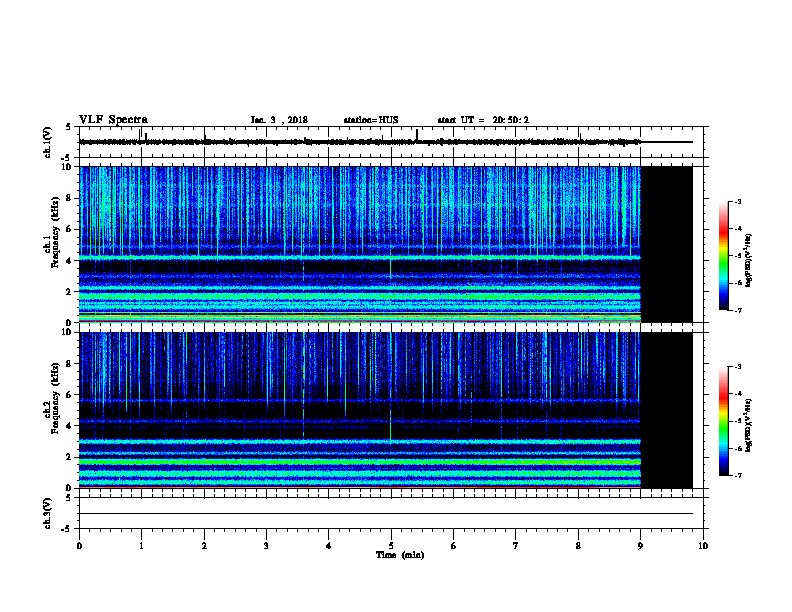Click the time axis tick label "5"
The height and width of the screenshot is (612, 792).
[391, 546]
